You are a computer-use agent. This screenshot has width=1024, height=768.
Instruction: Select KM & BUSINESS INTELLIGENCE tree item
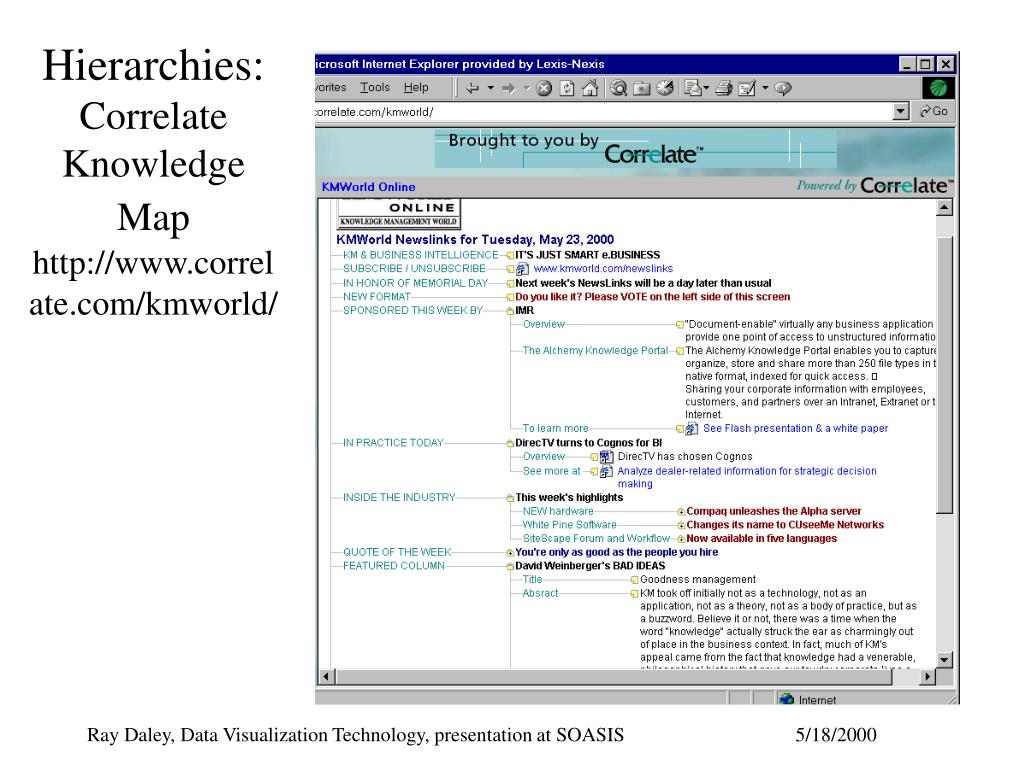point(421,255)
